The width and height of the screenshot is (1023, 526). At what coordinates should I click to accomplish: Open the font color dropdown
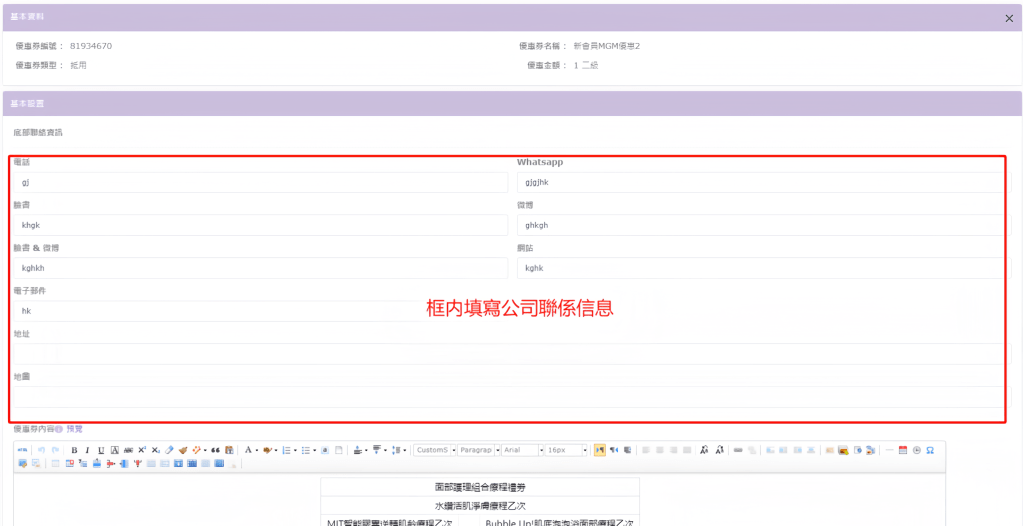(249, 450)
